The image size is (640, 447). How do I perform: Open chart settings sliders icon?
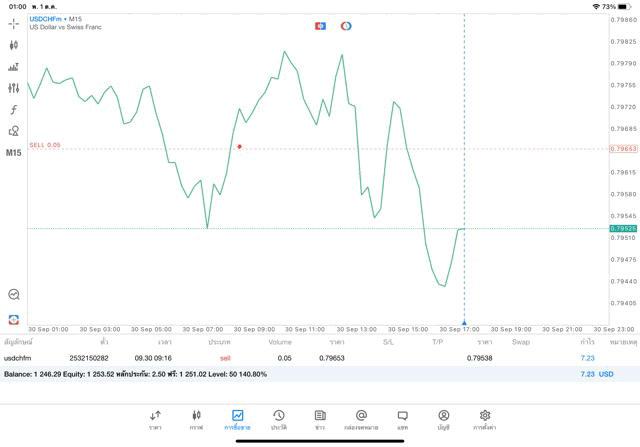pos(13,88)
